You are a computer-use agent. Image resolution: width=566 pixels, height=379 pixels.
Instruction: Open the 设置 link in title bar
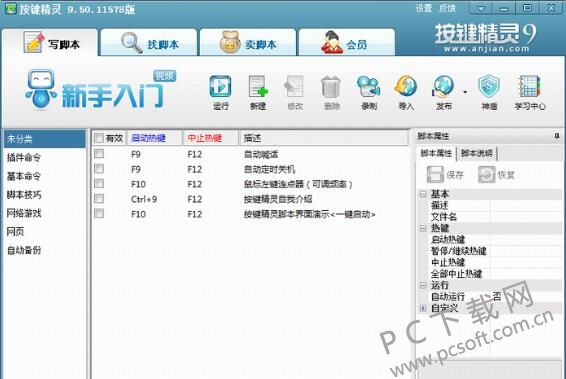click(x=423, y=8)
